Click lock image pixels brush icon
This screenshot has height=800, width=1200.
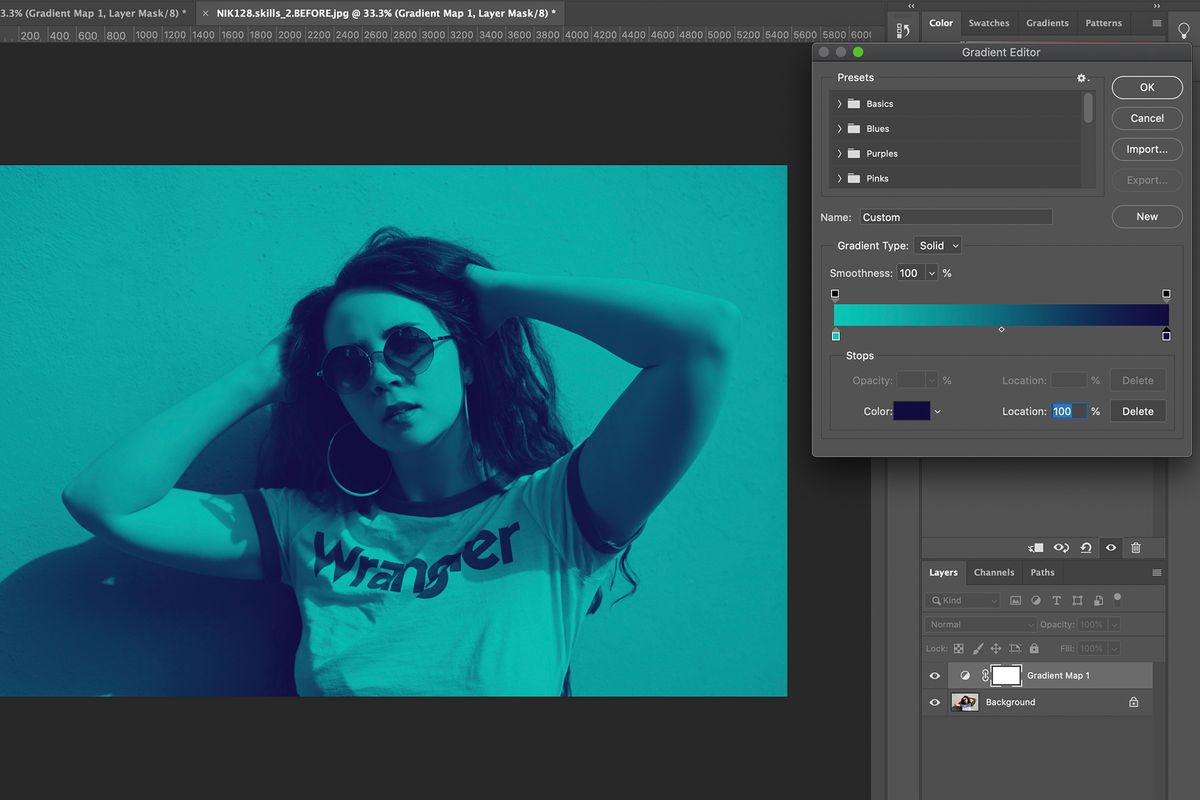[x=978, y=649]
